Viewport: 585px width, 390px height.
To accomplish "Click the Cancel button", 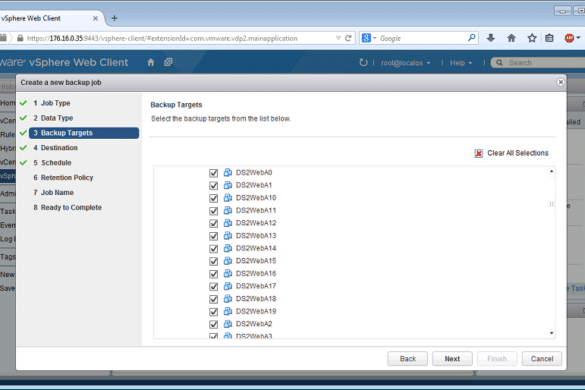I will pos(542,359).
